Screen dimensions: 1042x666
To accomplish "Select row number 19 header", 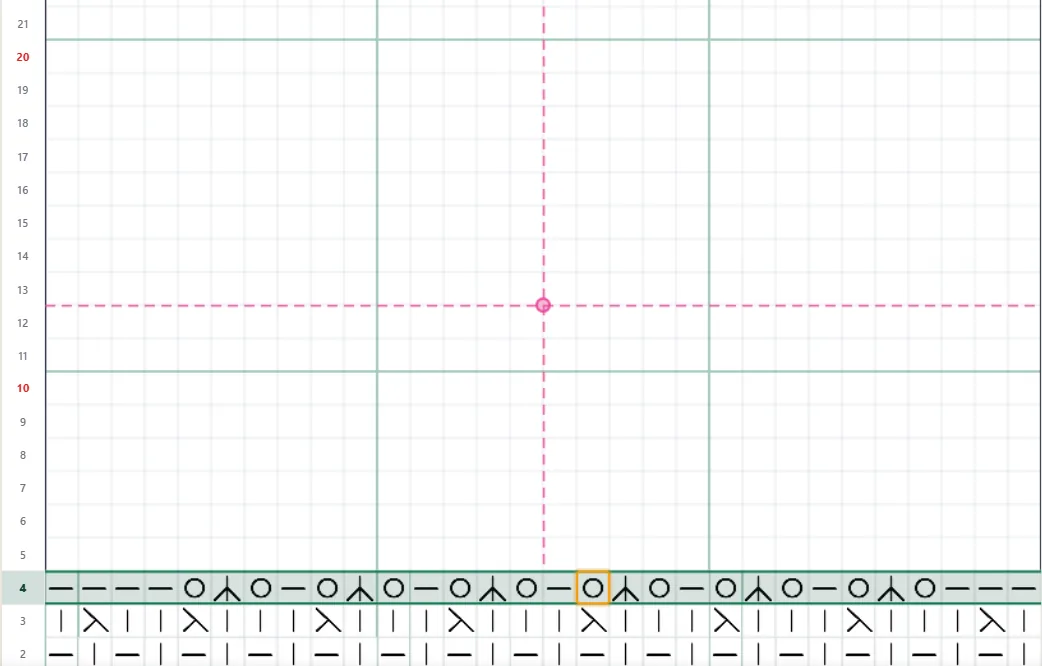I will [23, 90].
